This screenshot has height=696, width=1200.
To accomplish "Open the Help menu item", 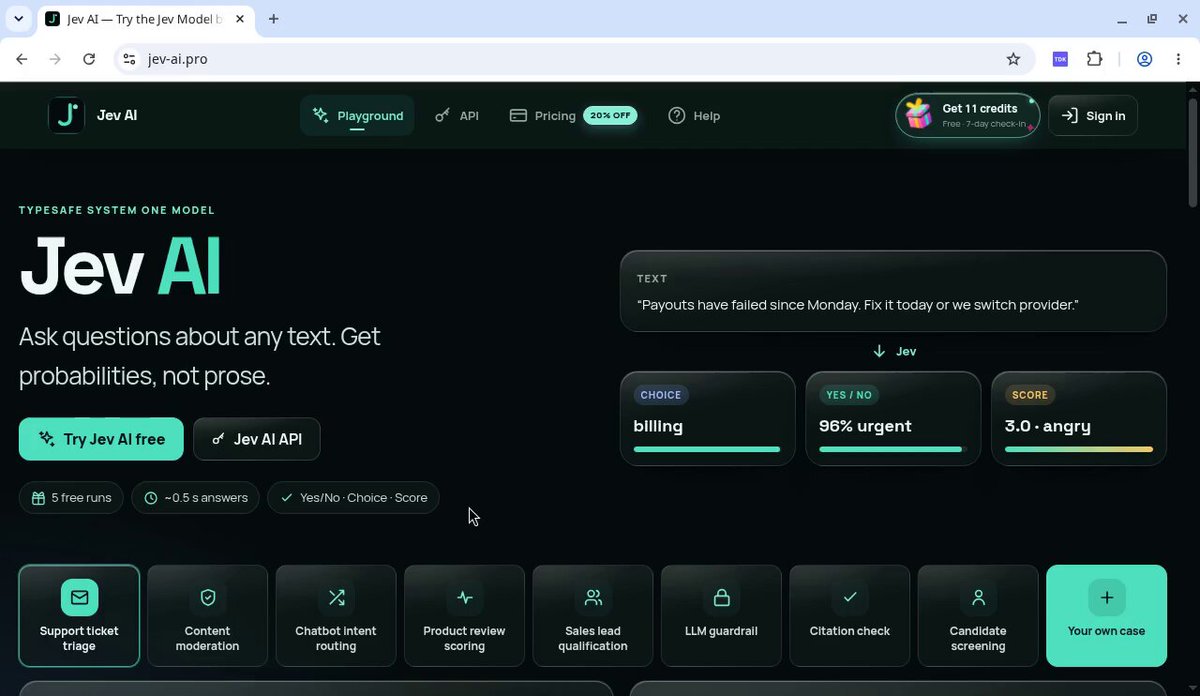I will pos(694,115).
